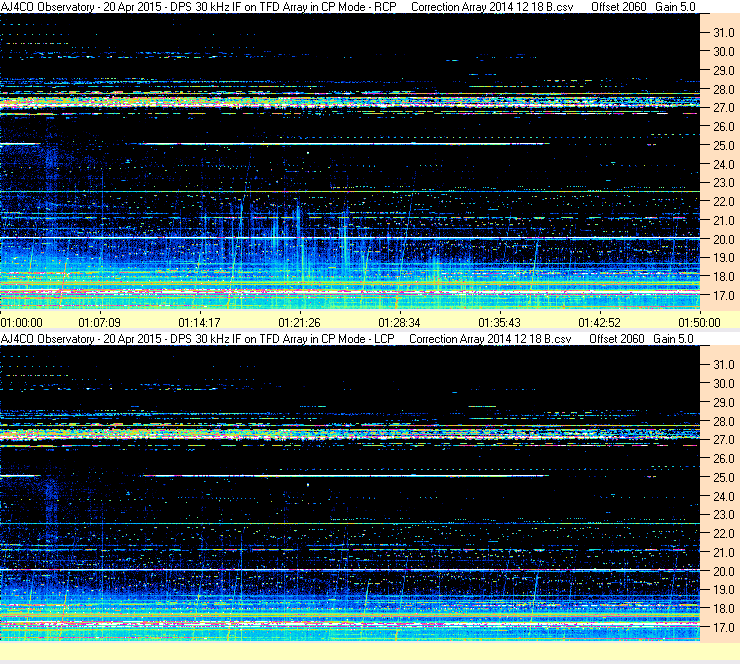Click the 01:35:43 time axis label
Viewport: 740px width, 664px height.
point(499,323)
